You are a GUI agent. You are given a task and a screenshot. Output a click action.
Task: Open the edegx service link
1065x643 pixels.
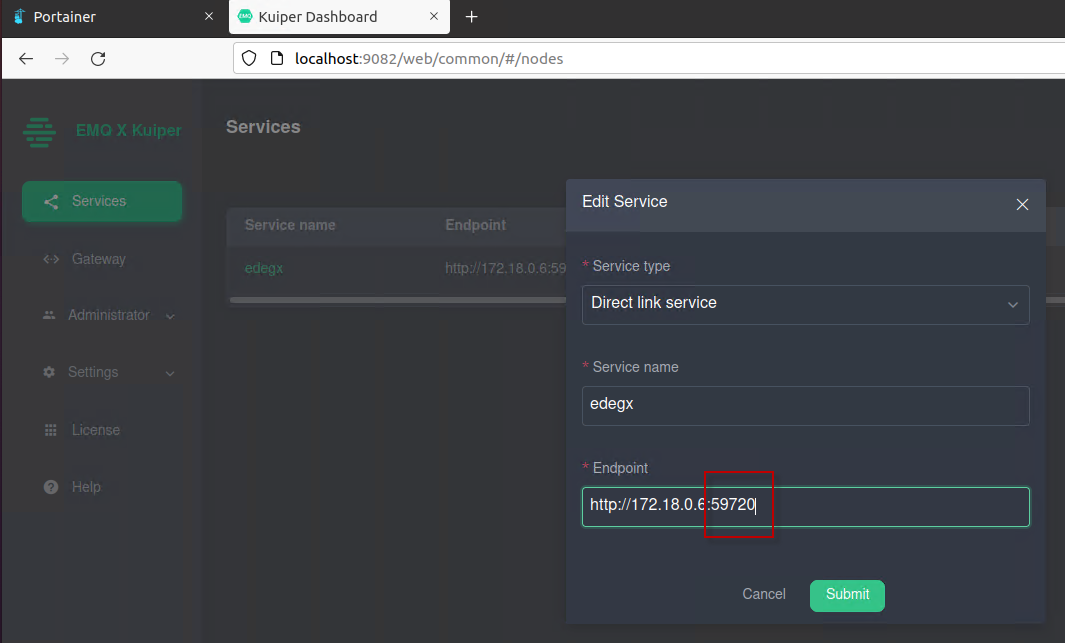tap(264, 268)
